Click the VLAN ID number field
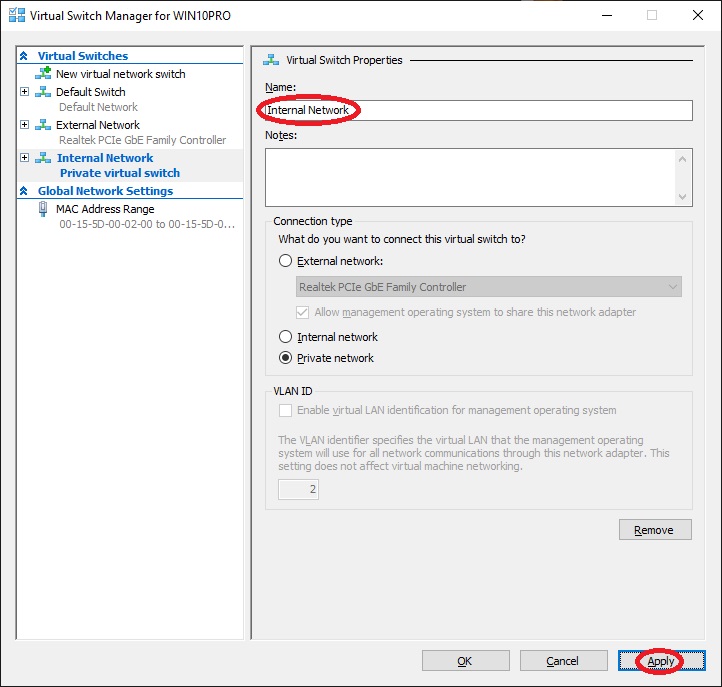Screen dimensions: 722x687 [x=298, y=489]
